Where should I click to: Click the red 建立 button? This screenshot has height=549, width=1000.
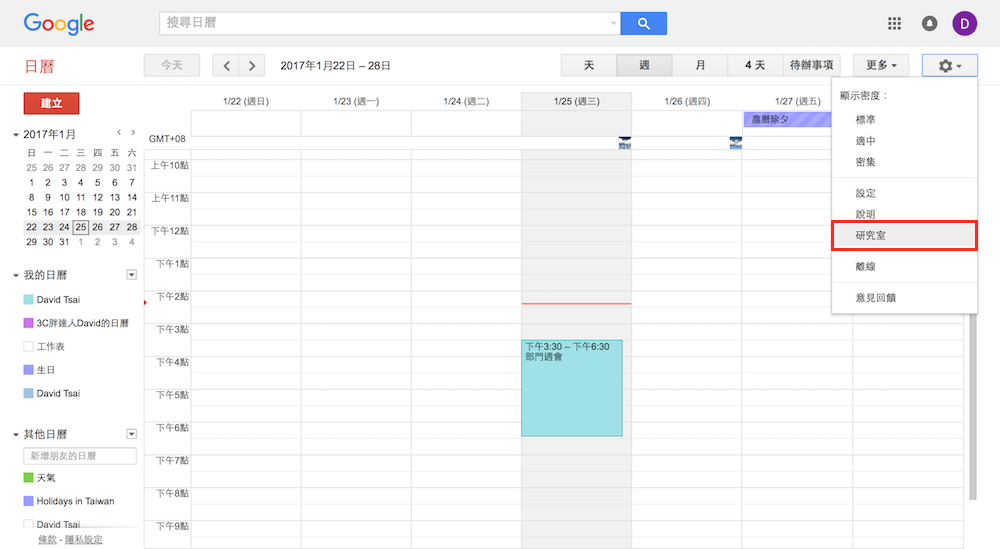click(x=51, y=103)
